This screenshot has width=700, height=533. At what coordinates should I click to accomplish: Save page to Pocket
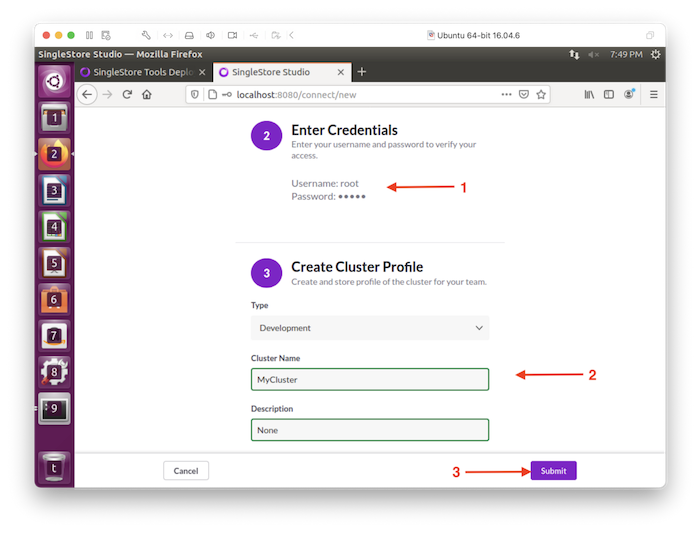click(524, 95)
